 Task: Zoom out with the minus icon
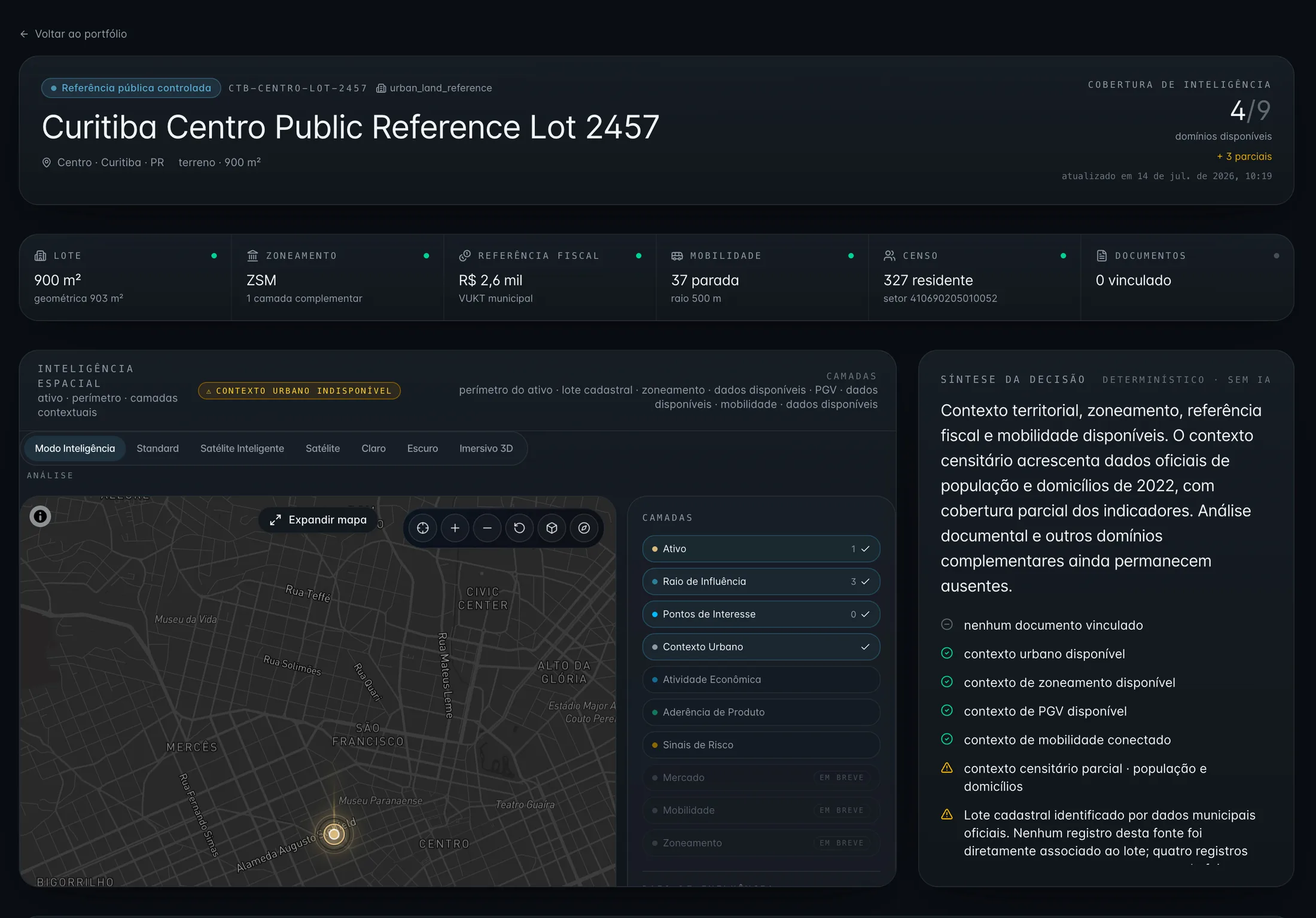click(x=488, y=528)
